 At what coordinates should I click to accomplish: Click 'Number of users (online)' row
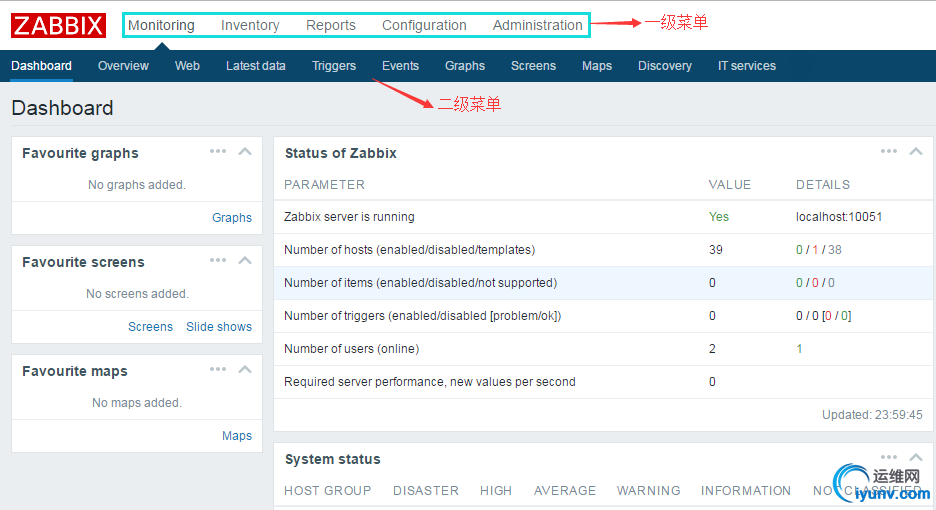[x=604, y=349]
